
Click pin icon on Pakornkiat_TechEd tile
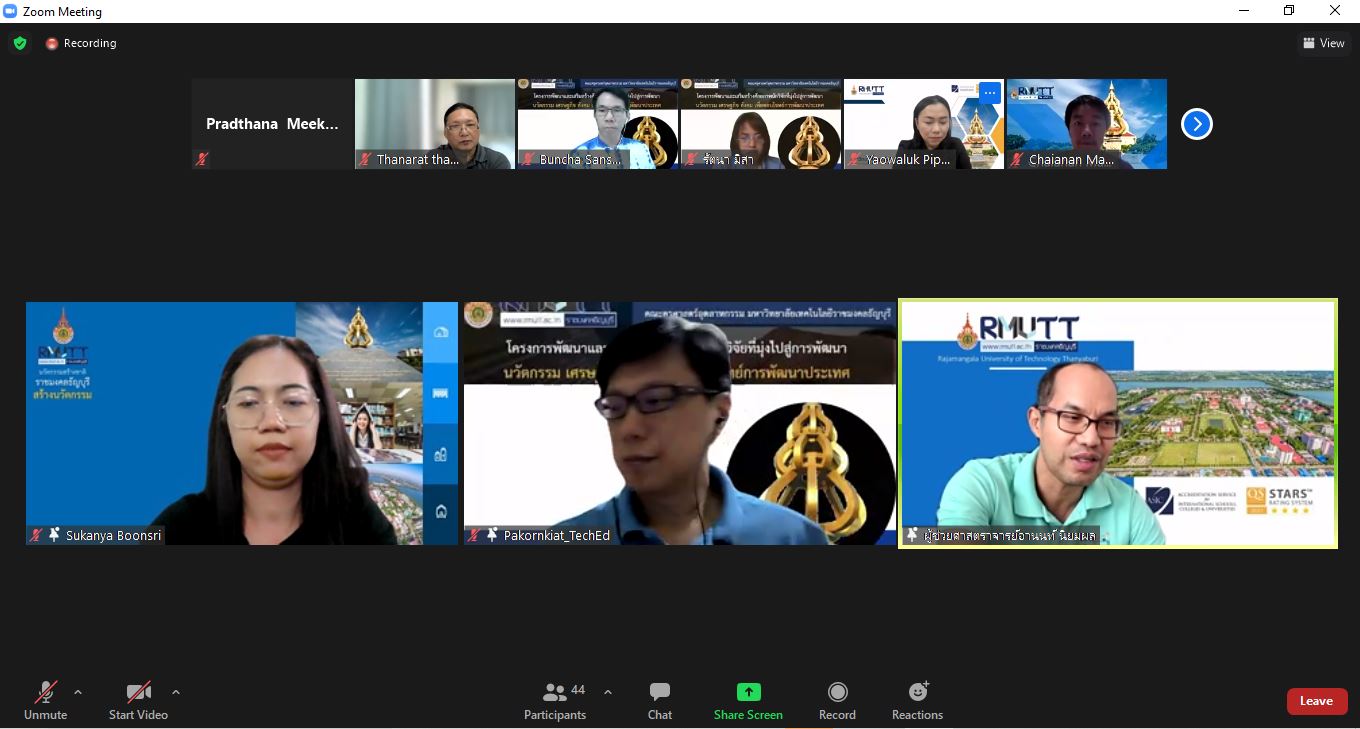[492, 535]
